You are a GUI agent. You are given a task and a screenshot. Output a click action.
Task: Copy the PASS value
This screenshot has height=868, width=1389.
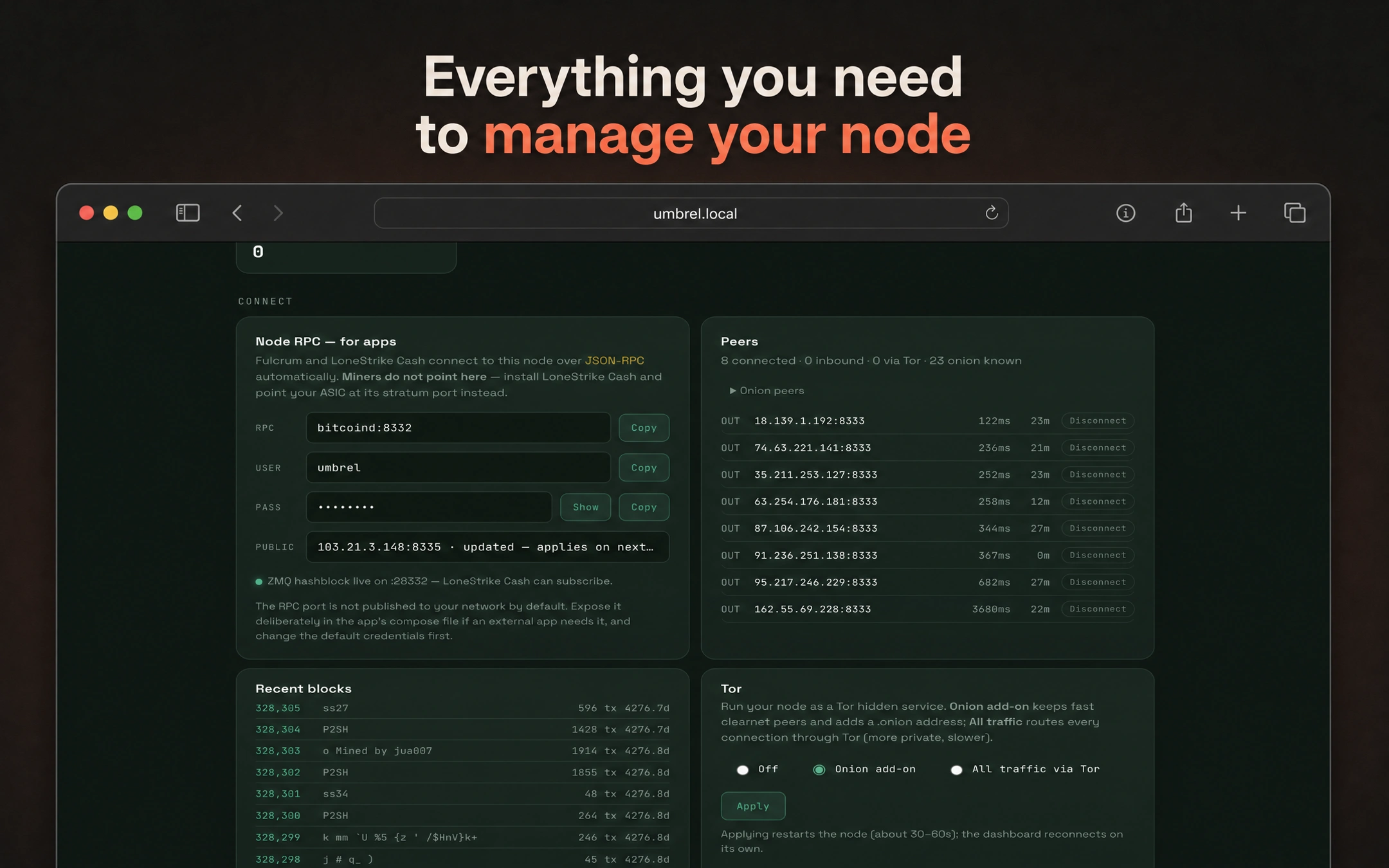[644, 507]
